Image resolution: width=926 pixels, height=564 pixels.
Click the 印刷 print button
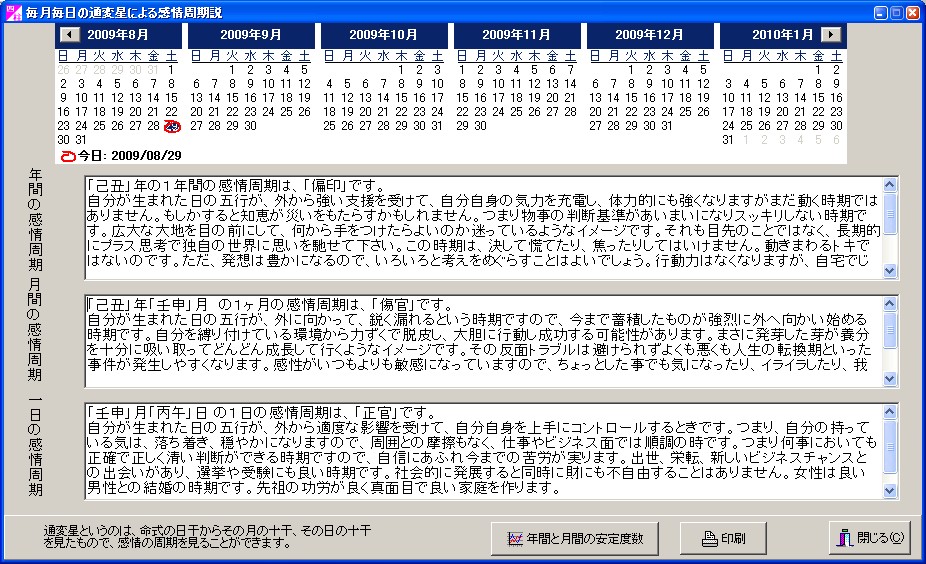(723, 538)
